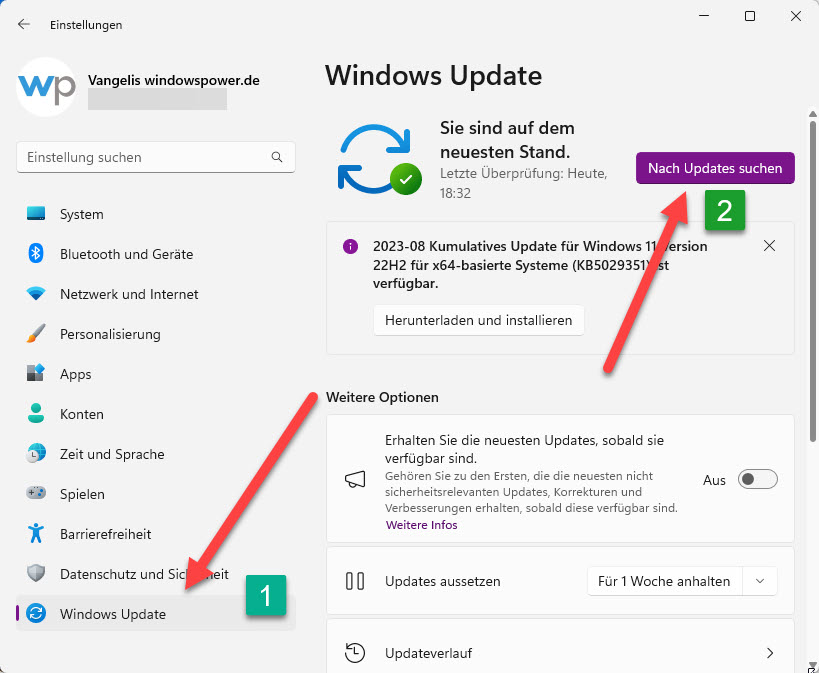Click the Updateverlauf history clock icon
Viewport: 819px width, 673px height.
(355, 653)
